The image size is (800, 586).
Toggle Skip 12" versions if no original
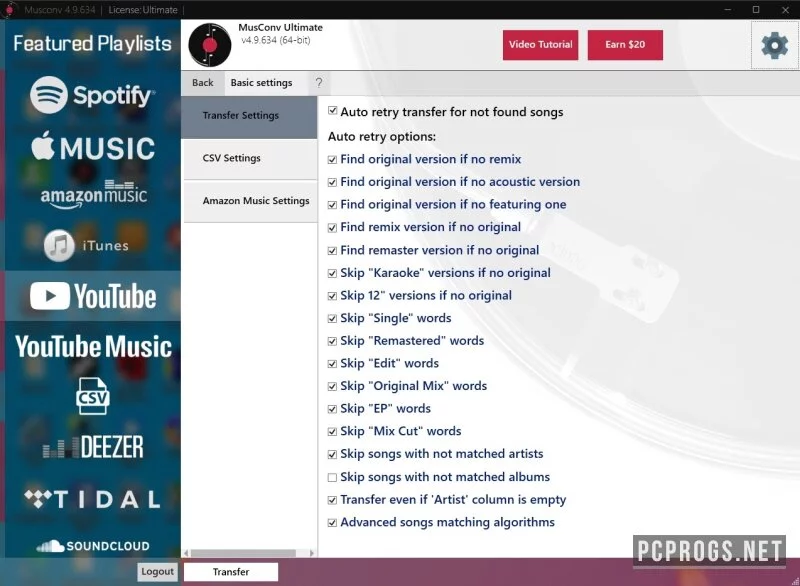pos(332,296)
